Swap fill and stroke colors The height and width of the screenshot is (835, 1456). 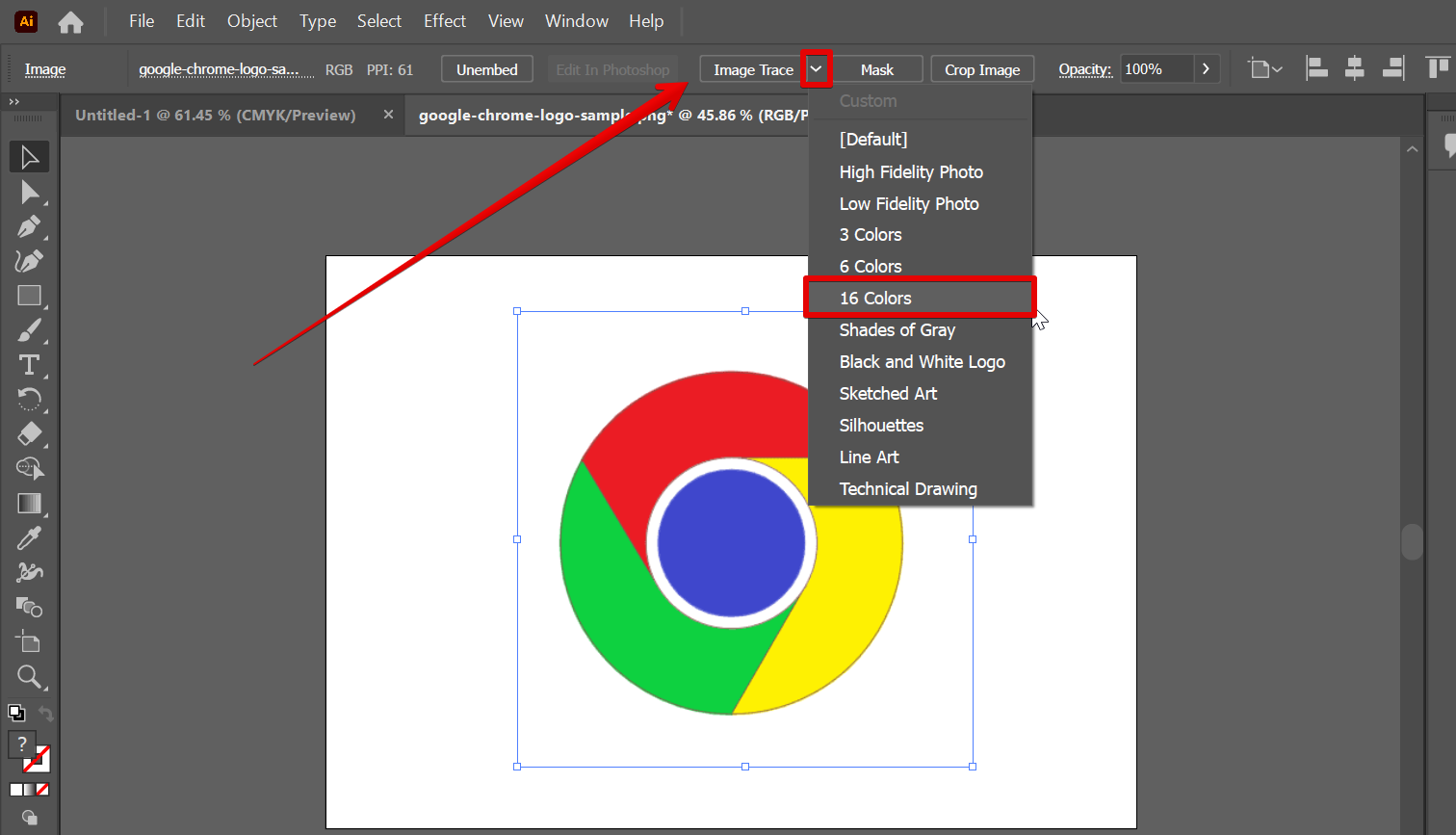pos(45,714)
